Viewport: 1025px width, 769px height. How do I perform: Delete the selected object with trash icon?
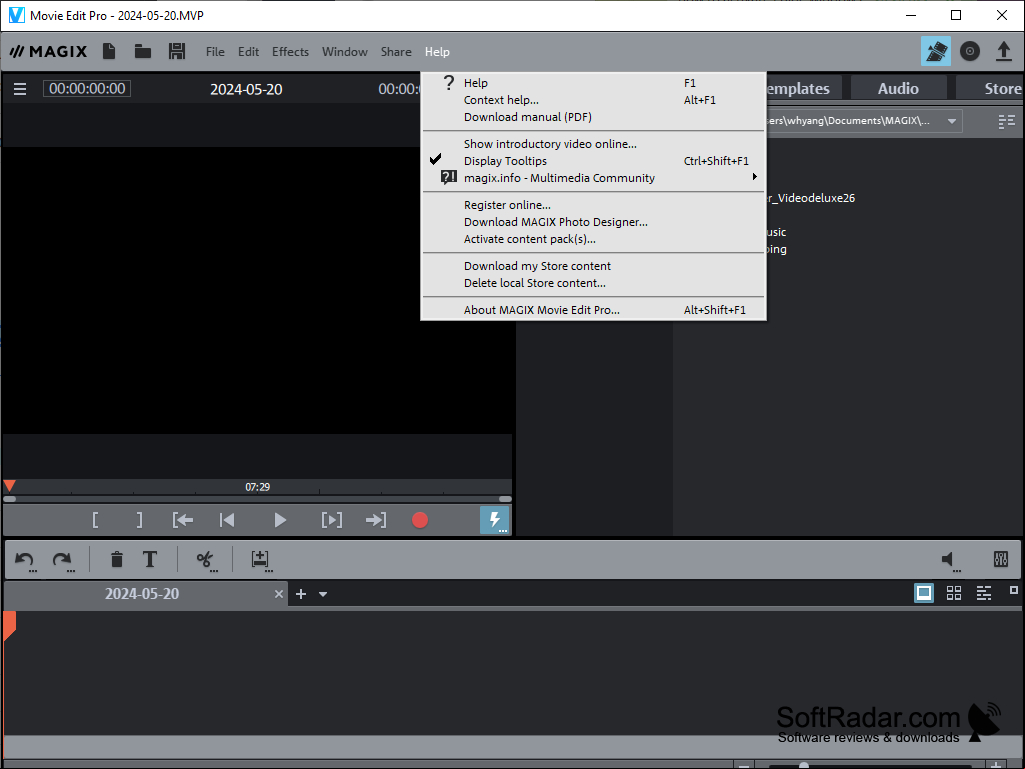[116, 560]
